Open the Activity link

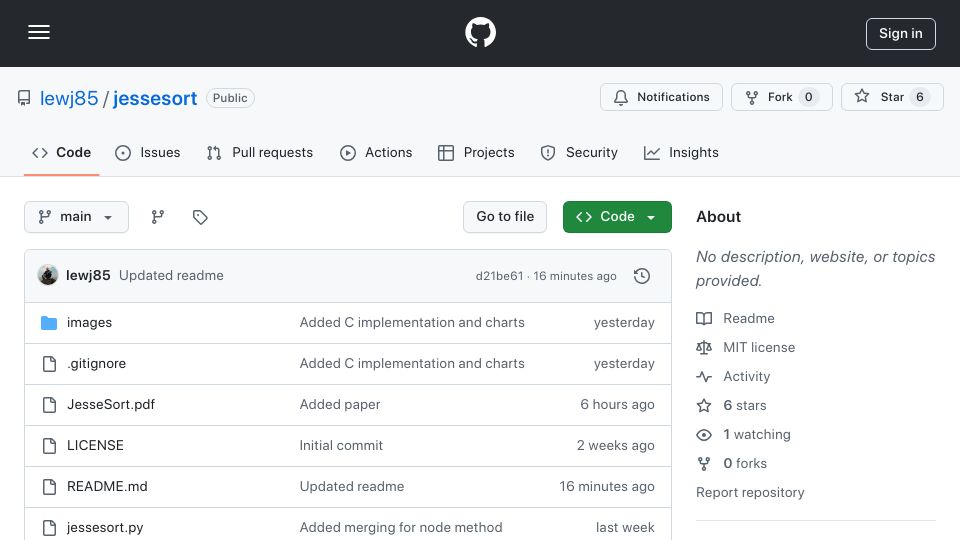click(x=746, y=377)
